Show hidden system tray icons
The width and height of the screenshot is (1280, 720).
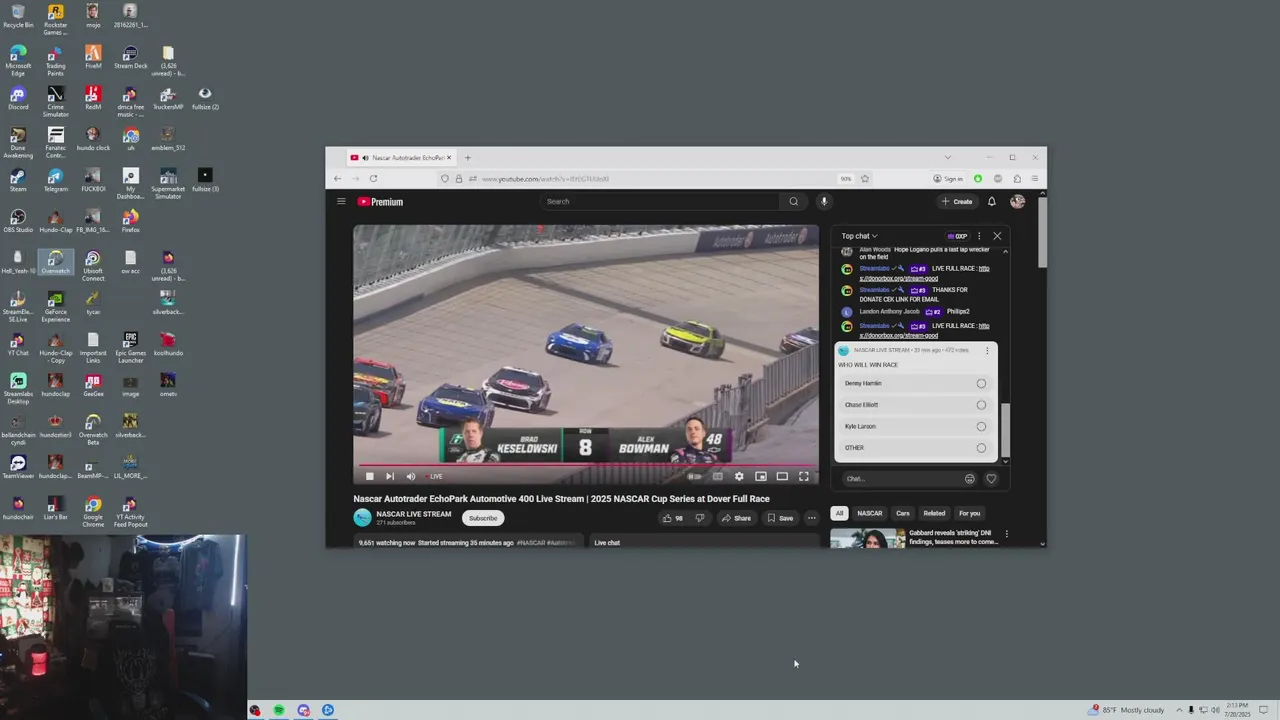[1179, 710]
